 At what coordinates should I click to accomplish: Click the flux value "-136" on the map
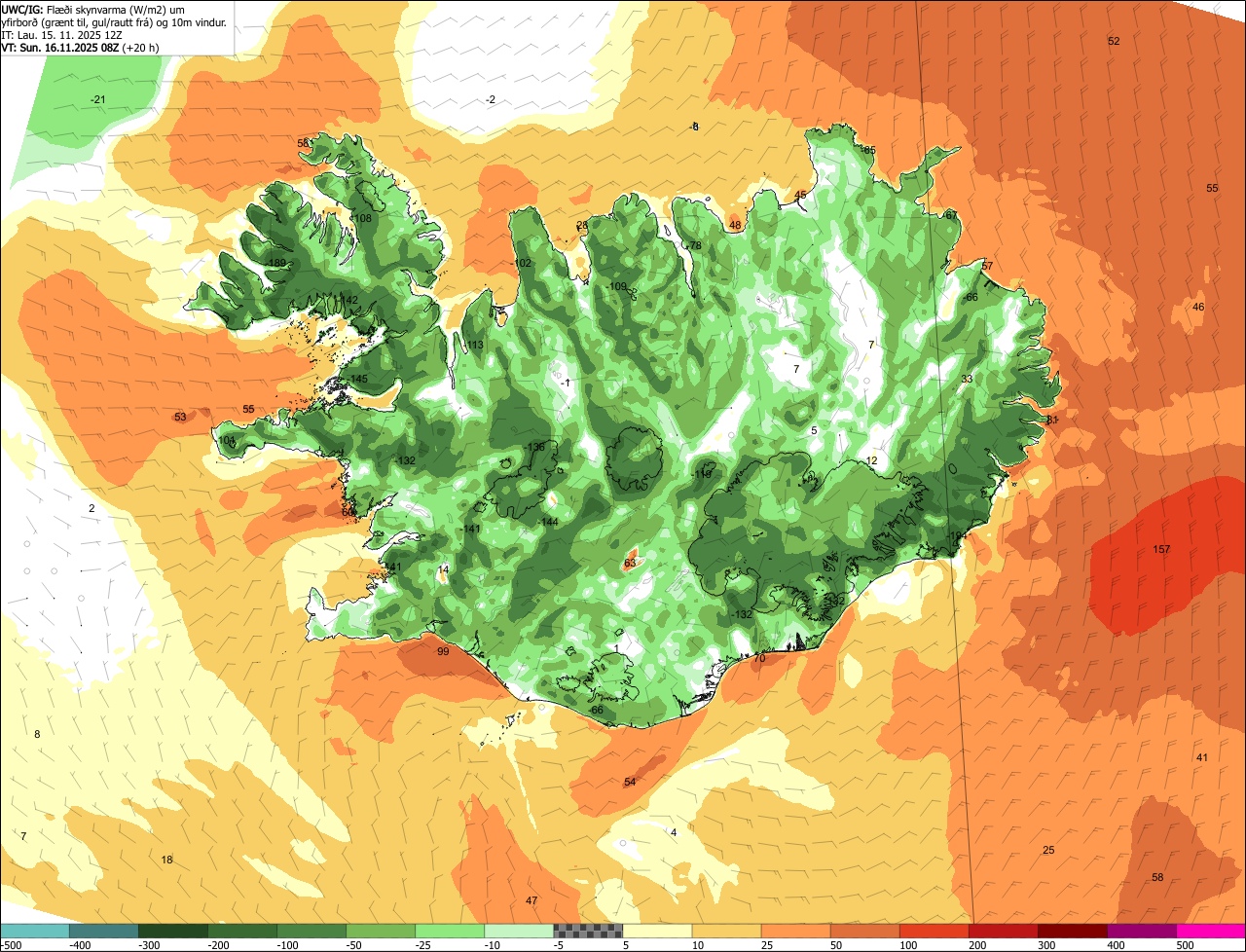point(534,448)
